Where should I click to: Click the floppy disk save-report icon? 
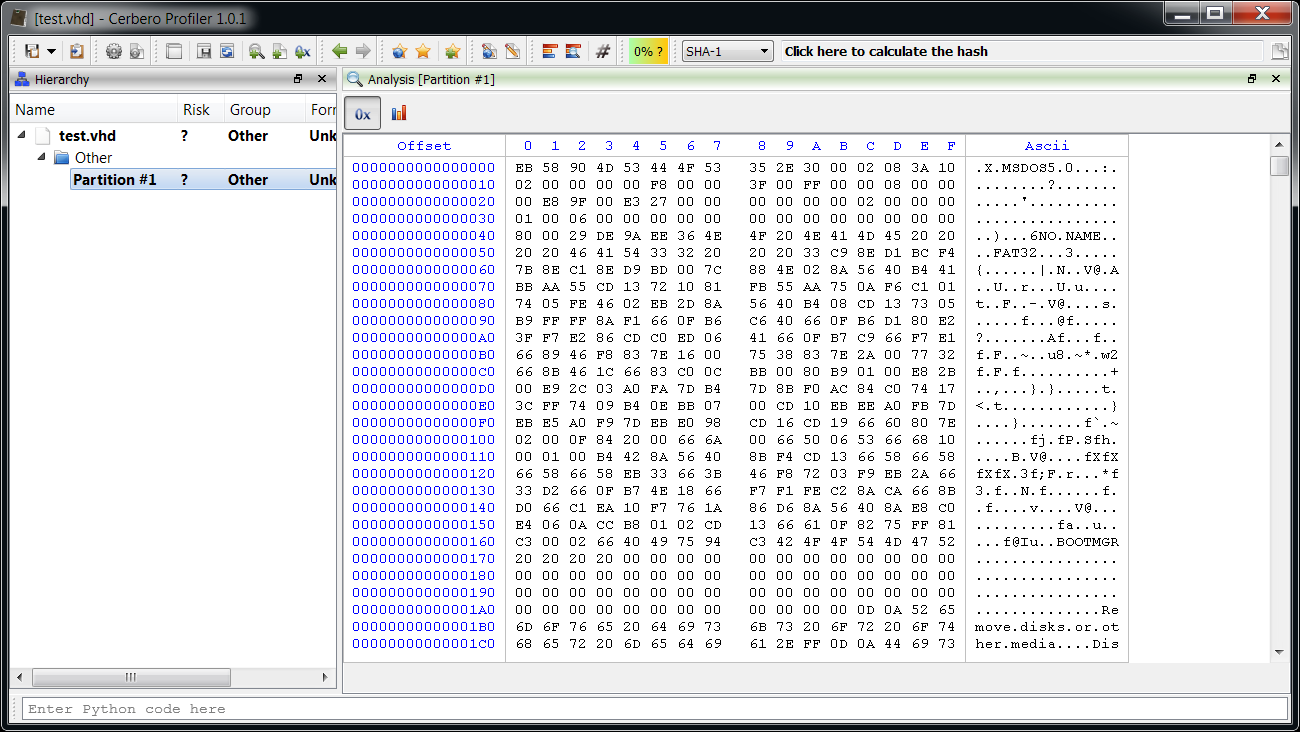204,51
